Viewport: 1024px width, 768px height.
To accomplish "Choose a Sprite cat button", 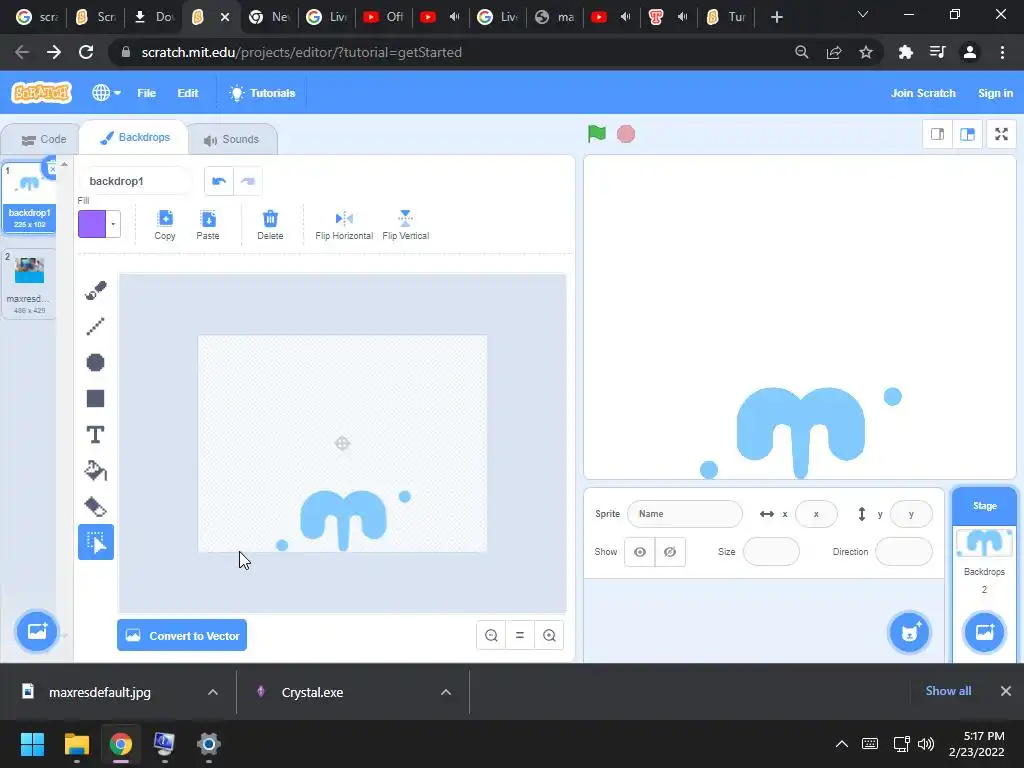I will 909,632.
